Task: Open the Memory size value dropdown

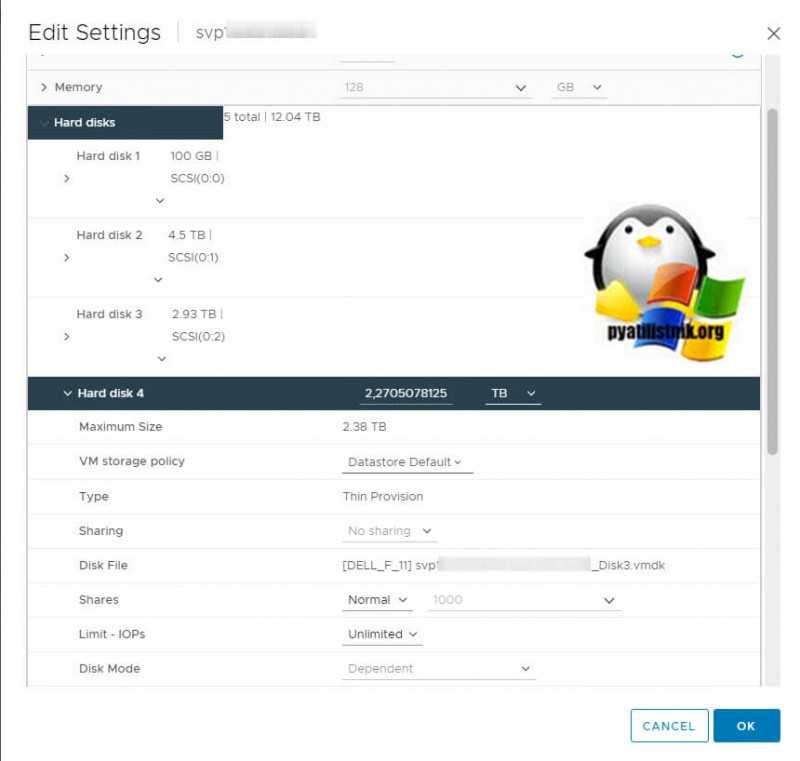Action: click(x=436, y=88)
